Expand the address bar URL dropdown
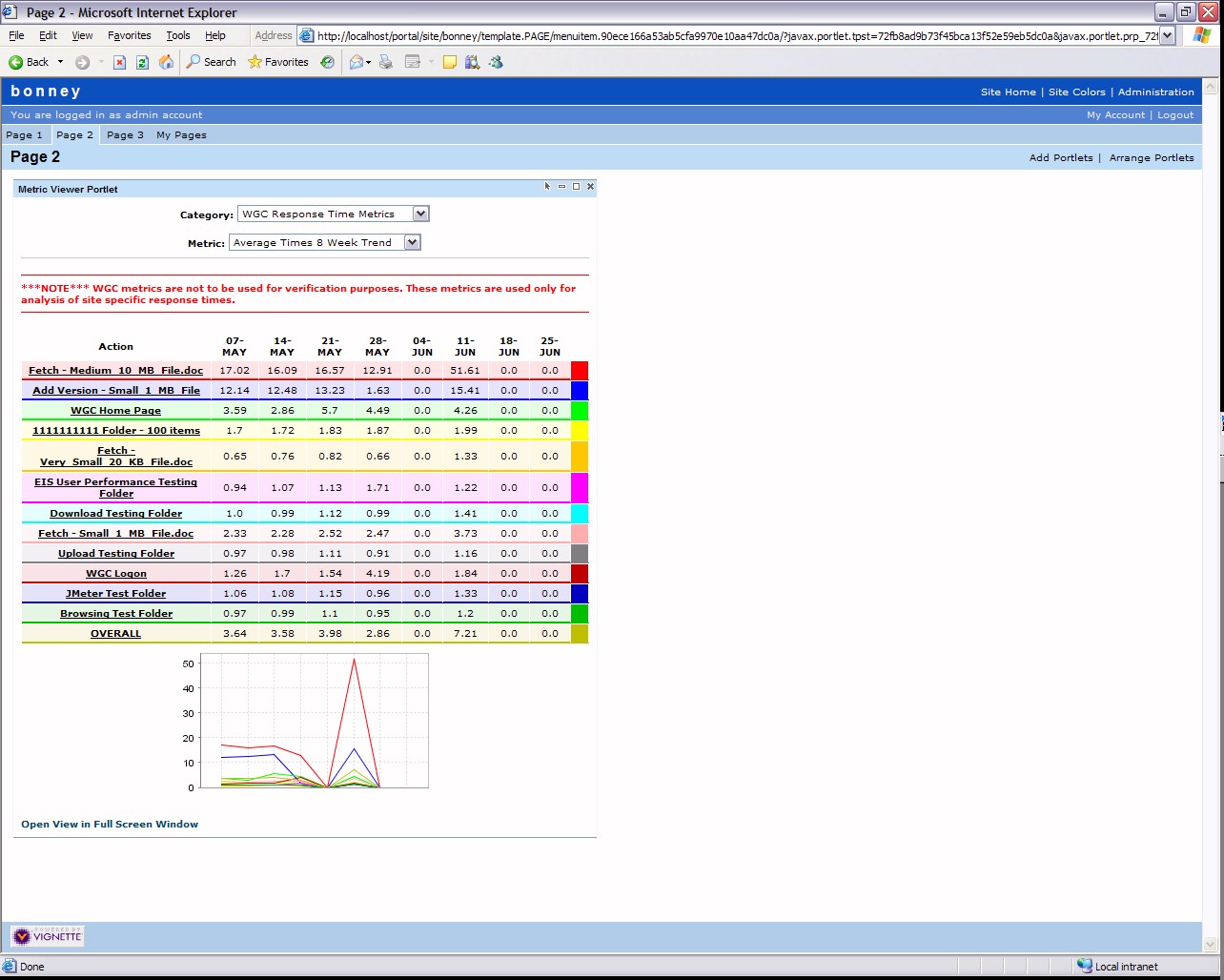Screen dimensions: 1224x980 coord(1167,35)
